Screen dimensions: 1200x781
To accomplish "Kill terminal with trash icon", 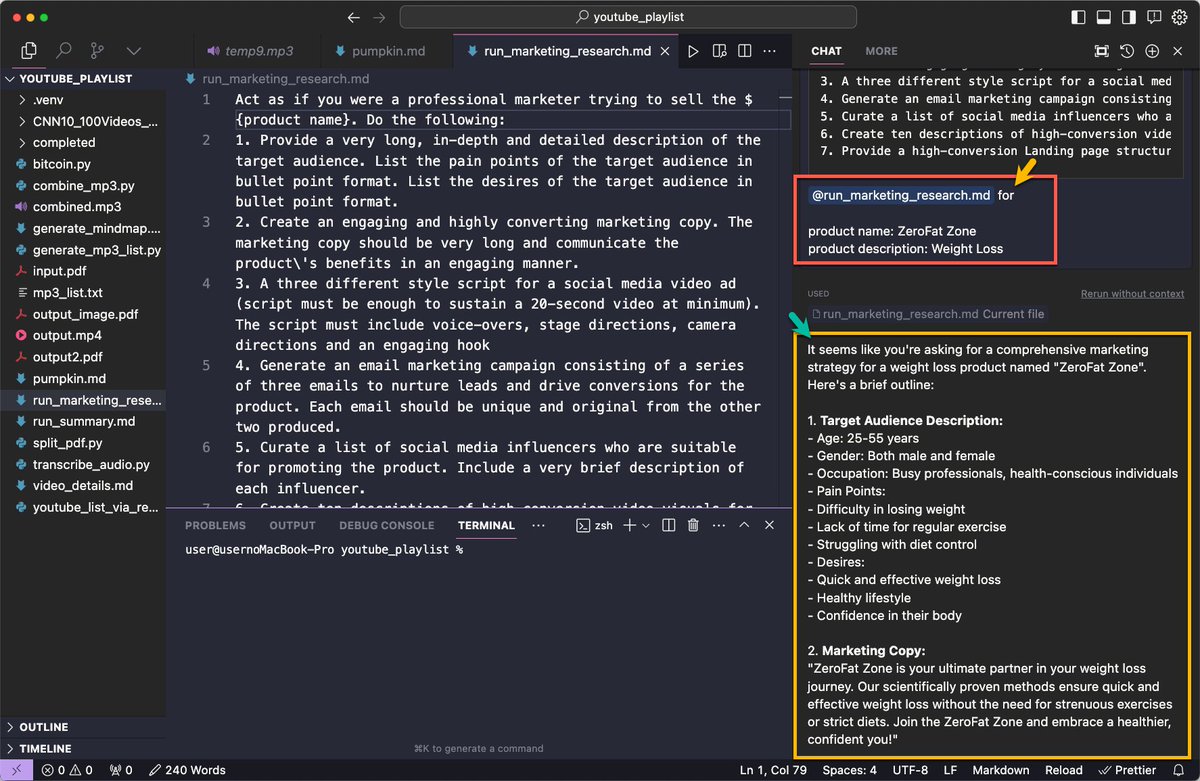I will pos(693,525).
